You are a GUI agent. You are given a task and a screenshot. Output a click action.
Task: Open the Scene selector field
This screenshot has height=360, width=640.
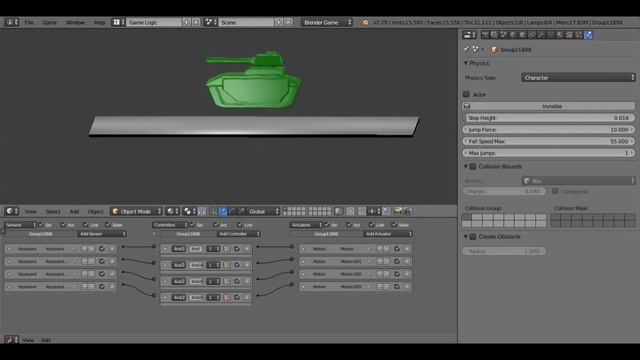tap(246, 22)
